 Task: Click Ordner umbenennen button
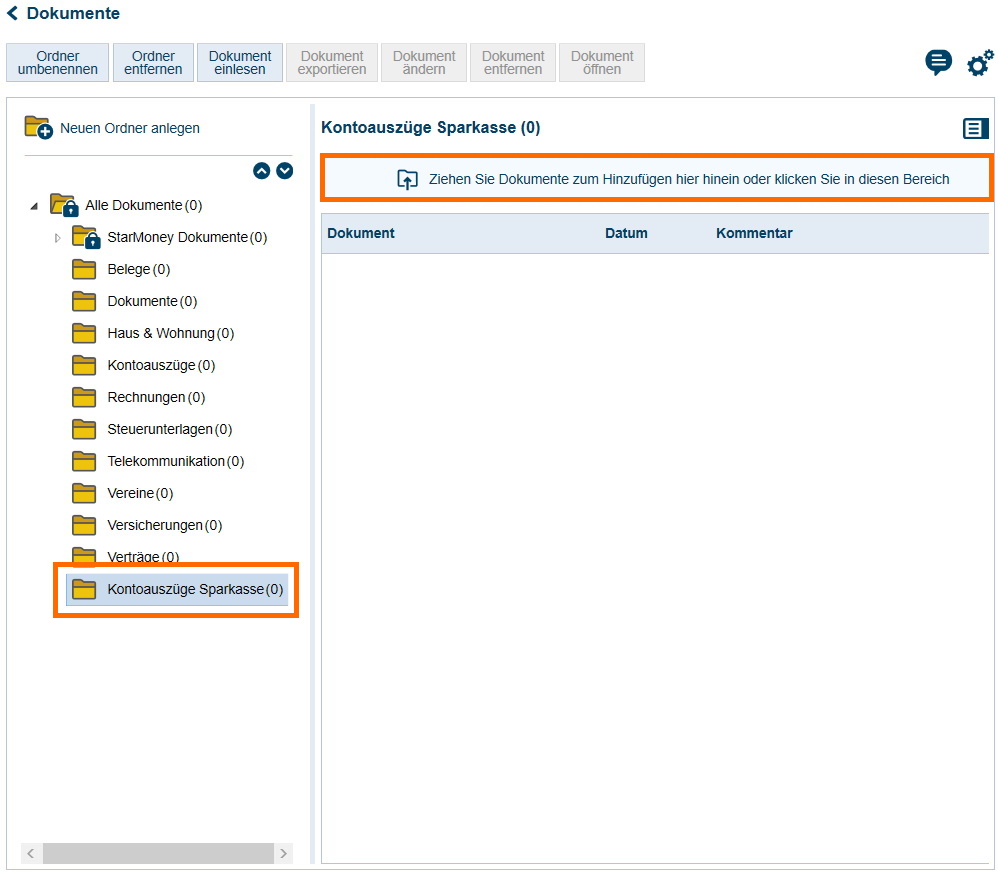pyautogui.click(x=58, y=63)
